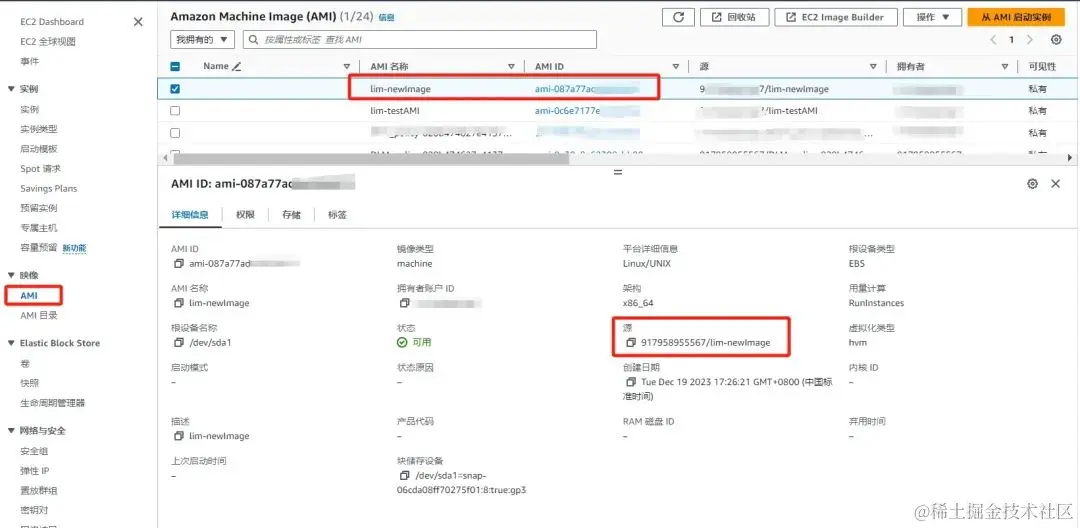
Task: Copy the 拥有者账户 ID value
Action: [x=405, y=303]
